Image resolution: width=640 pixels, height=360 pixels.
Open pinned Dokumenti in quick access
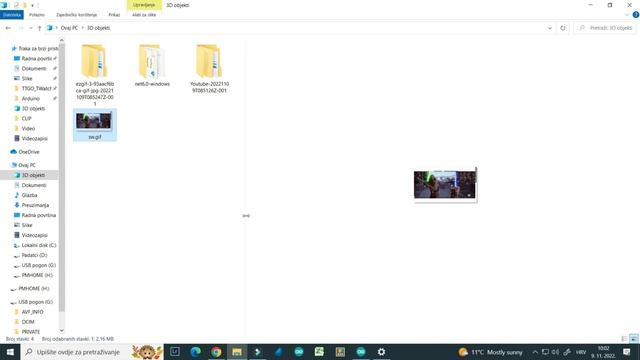click(x=34, y=69)
